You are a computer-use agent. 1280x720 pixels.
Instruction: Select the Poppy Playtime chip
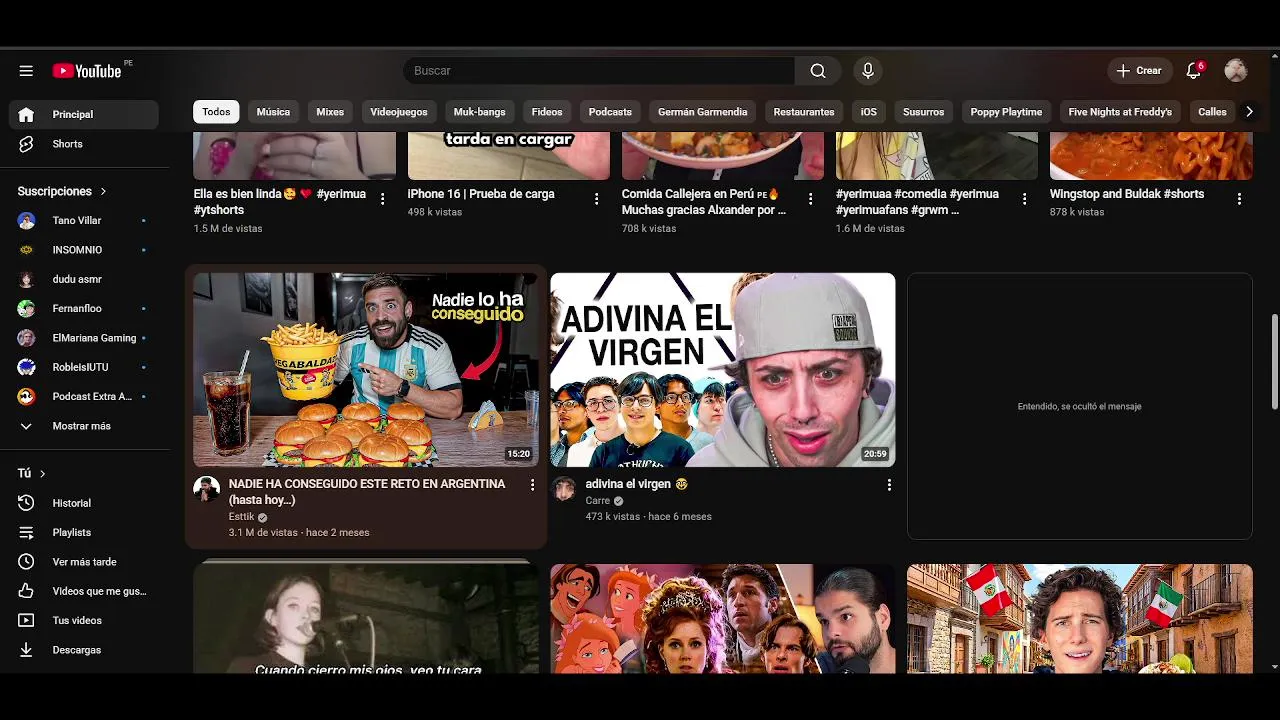(1006, 112)
